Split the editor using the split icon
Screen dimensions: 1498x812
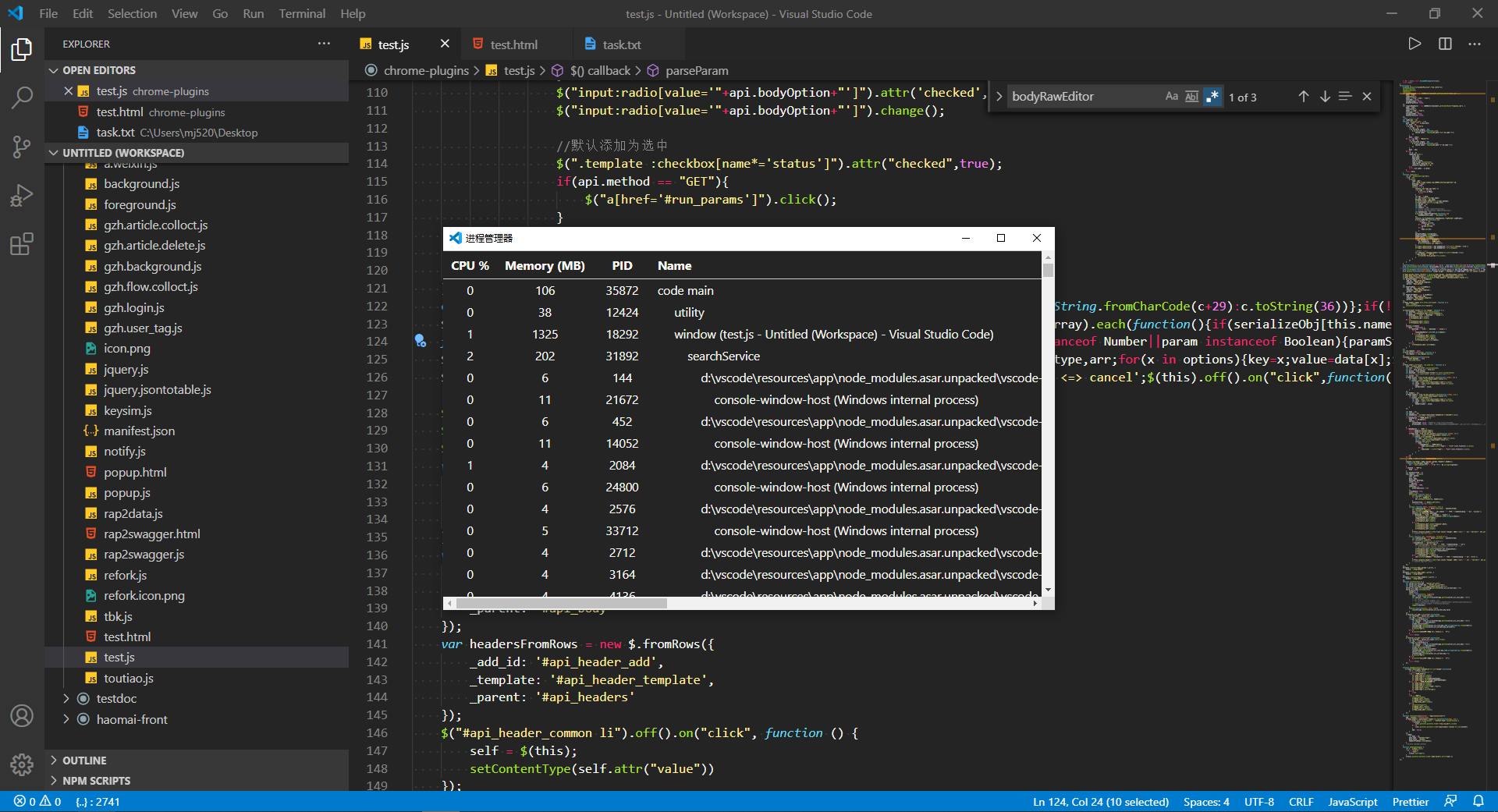pos(1444,44)
